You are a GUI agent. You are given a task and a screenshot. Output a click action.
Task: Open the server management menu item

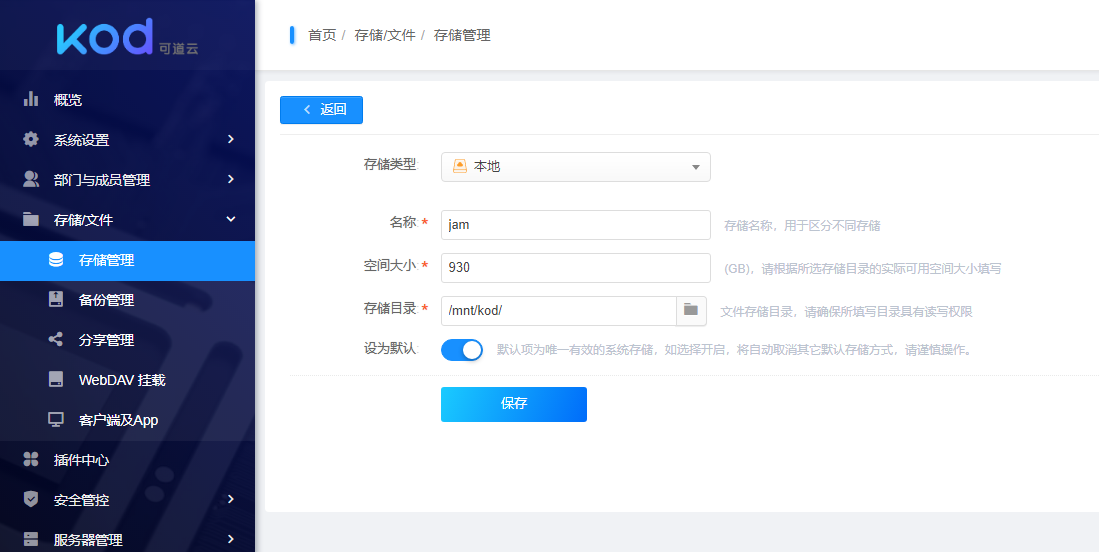point(88,540)
